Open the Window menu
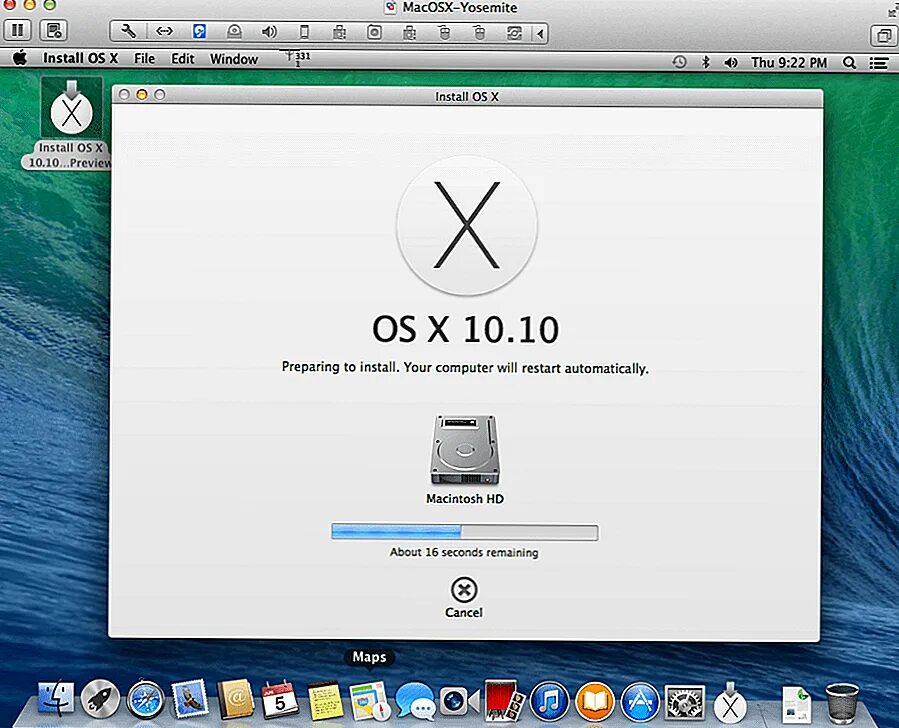This screenshot has width=899, height=728. [234, 58]
